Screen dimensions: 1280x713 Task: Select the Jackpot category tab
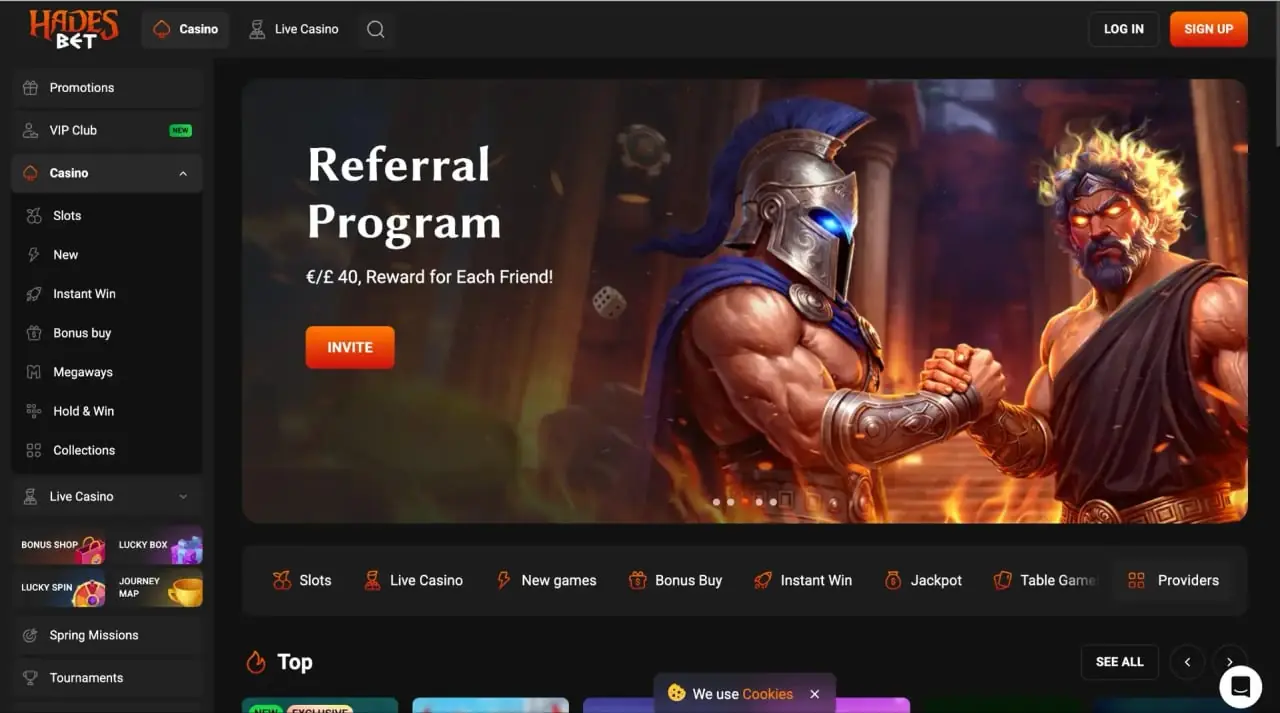923,580
